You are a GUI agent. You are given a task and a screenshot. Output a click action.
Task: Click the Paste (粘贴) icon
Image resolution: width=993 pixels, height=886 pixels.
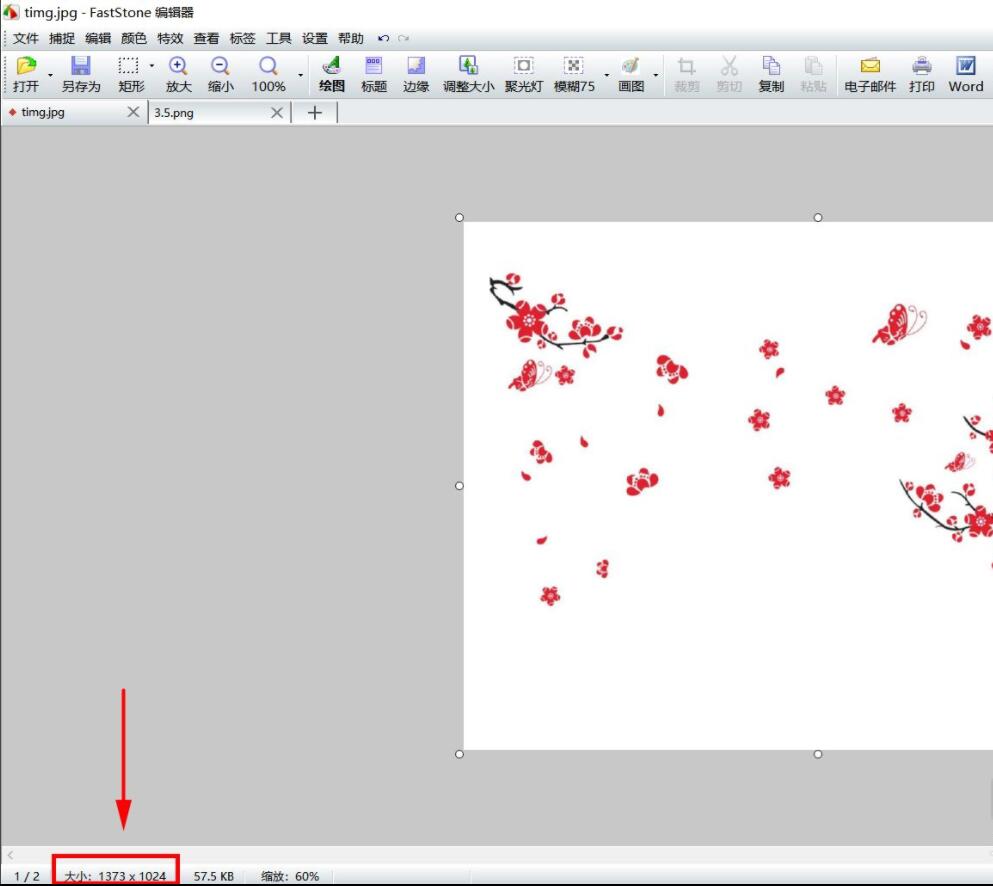coord(813,66)
